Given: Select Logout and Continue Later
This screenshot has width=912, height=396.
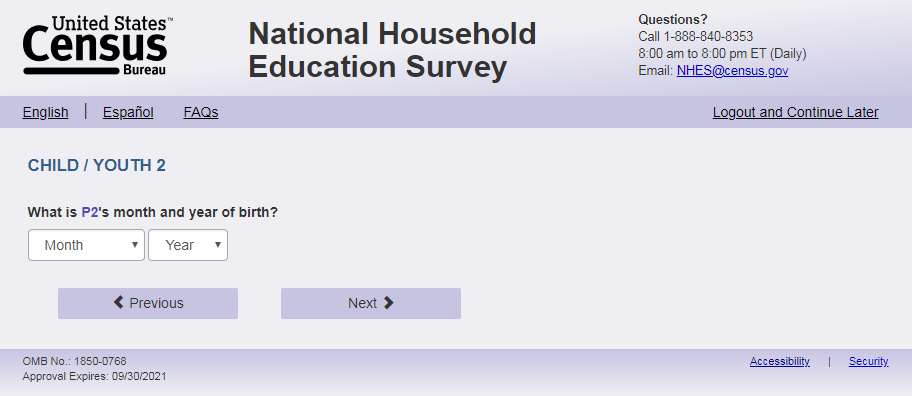Looking at the screenshot, I should click(796, 112).
